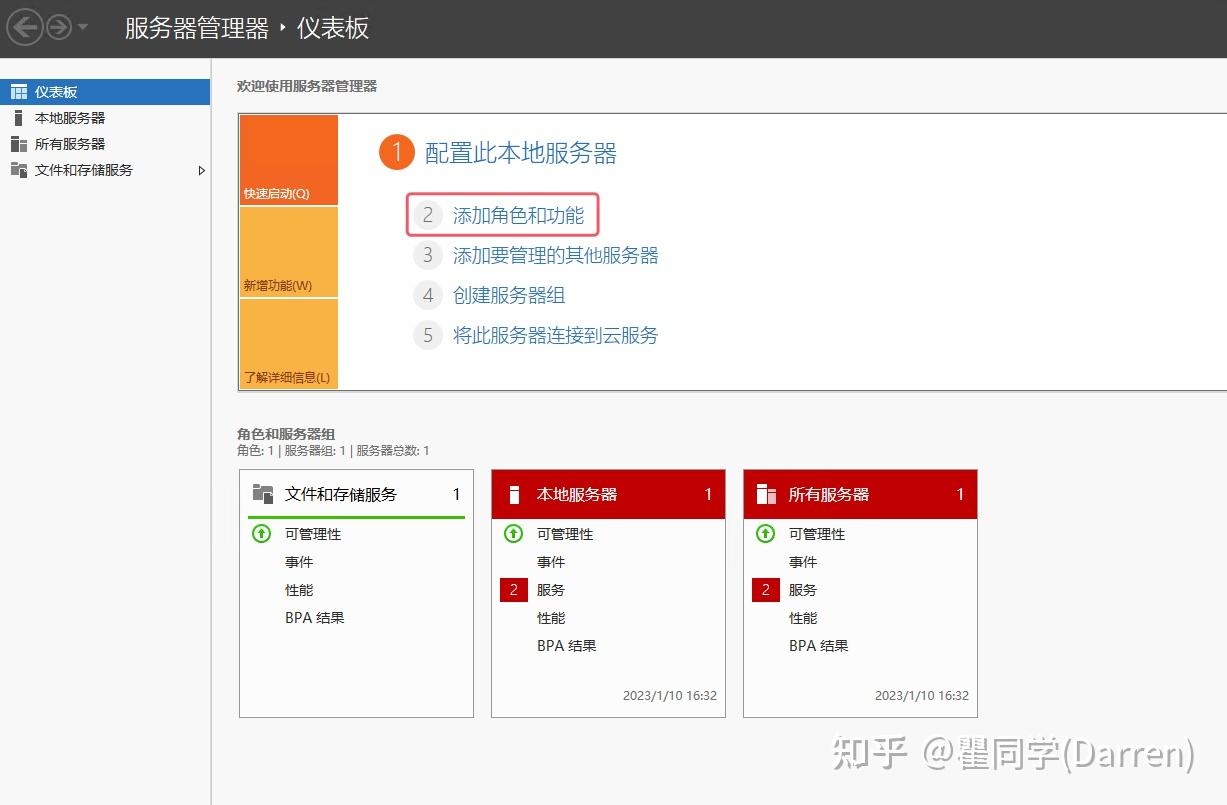
Task: Select the 仪表板 dashboard icon in sidebar
Action: (x=19, y=91)
